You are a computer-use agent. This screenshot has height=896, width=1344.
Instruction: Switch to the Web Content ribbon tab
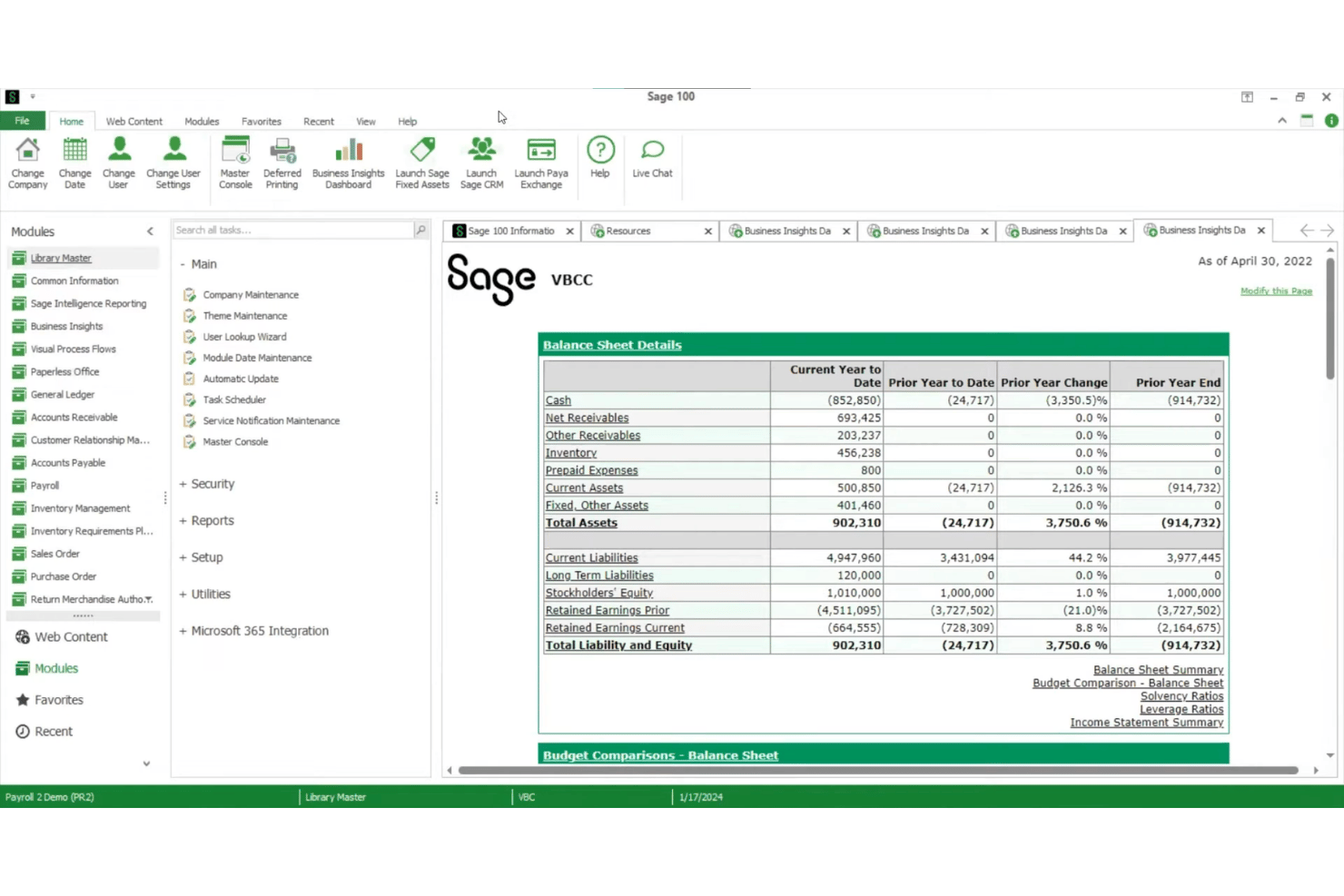pos(134,122)
